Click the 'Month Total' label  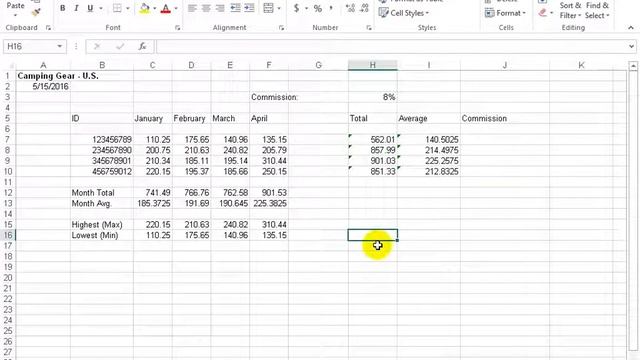tap(93, 193)
